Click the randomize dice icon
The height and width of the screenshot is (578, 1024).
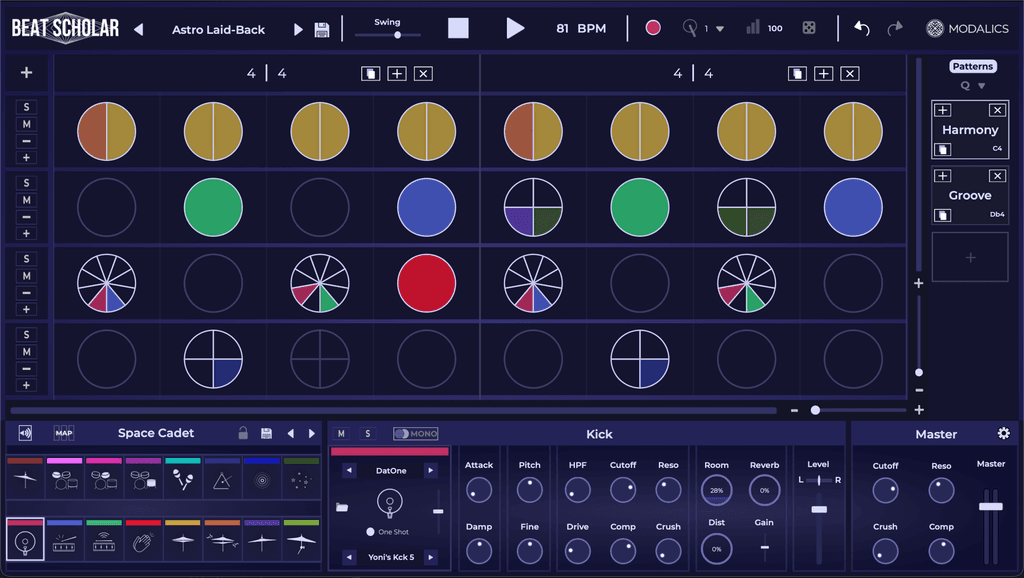[x=807, y=28]
